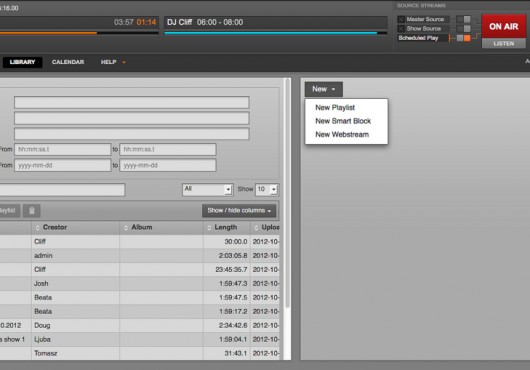Switch to the CALENDAR tab
Viewport: 530px width, 370px height.
click(x=68, y=62)
